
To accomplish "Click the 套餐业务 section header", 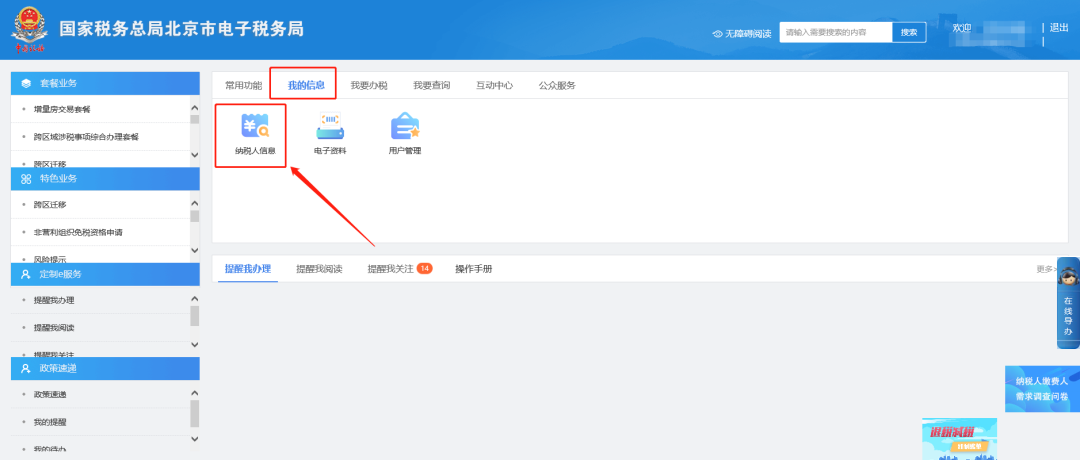I will tap(105, 83).
